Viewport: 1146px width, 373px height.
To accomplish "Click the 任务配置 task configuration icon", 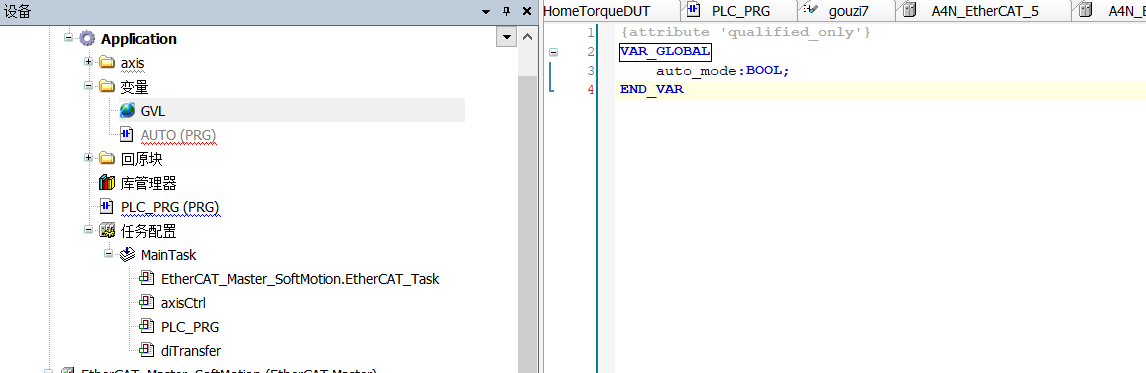I will coord(107,231).
